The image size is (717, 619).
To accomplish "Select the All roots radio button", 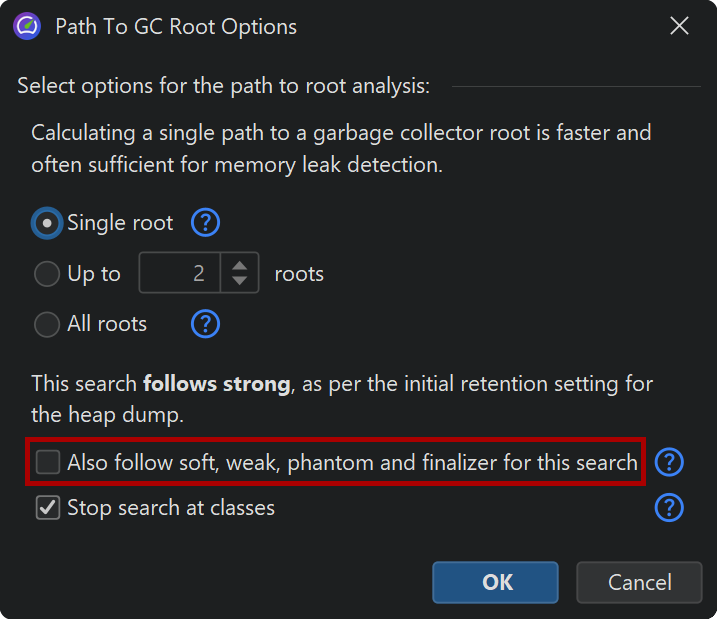I will pos(47,324).
